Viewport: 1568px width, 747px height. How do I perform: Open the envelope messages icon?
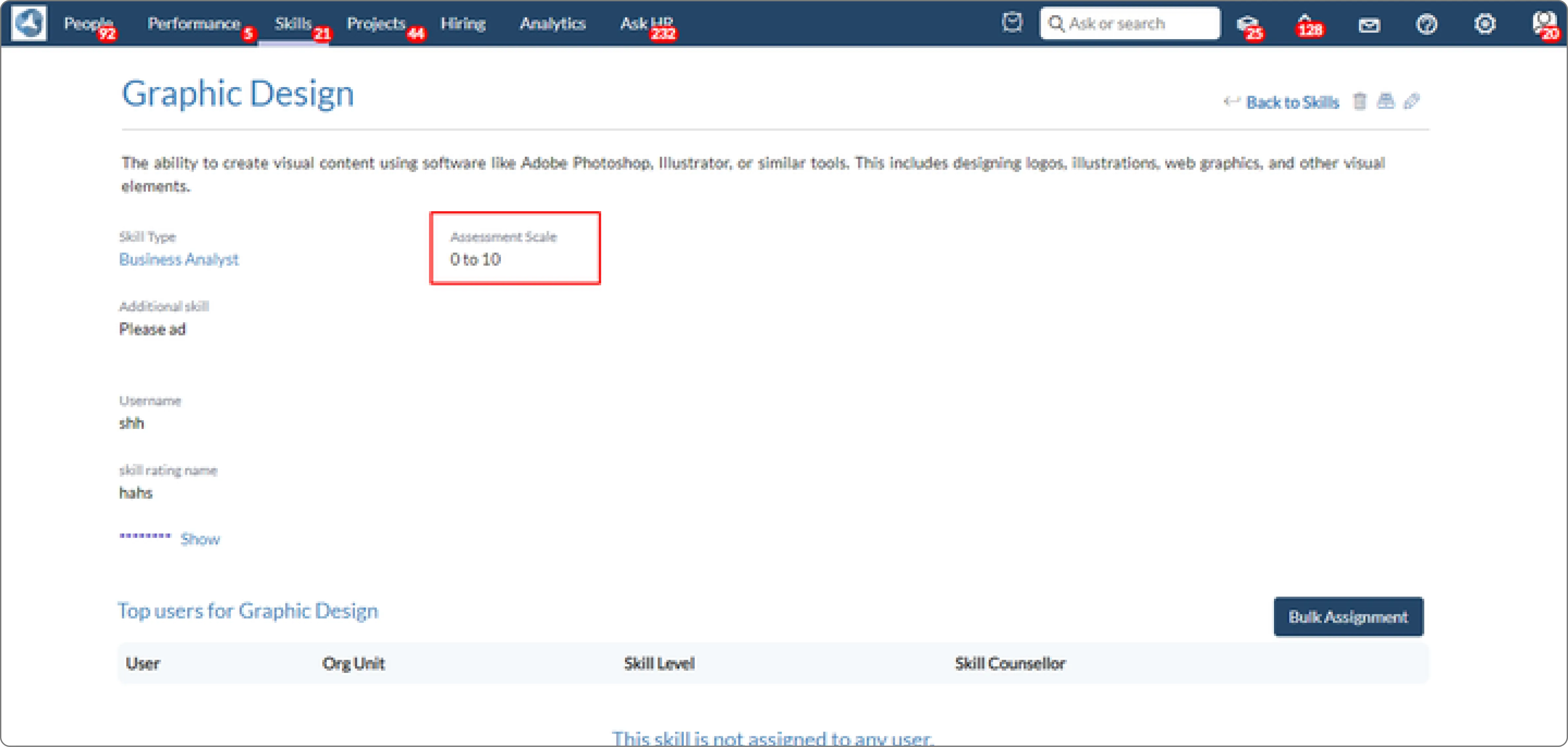1369,25
